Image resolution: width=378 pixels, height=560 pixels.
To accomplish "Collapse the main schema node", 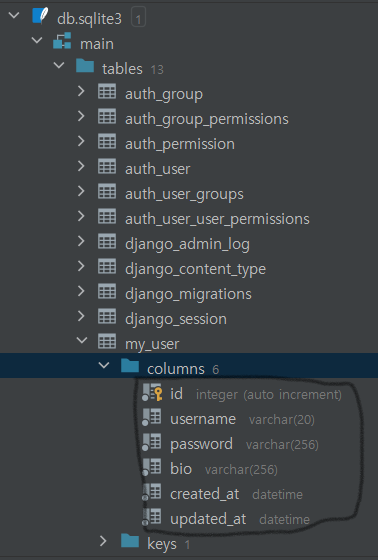I will click(x=37, y=41).
